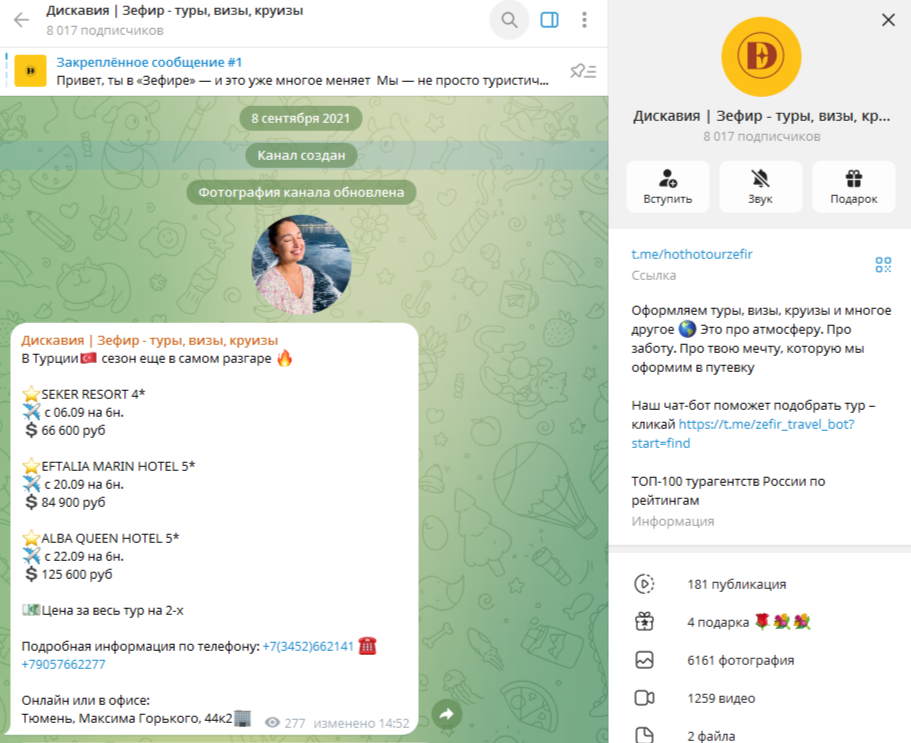Close the channel info panel
Screen dimensions: 911x743
coord(888,20)
